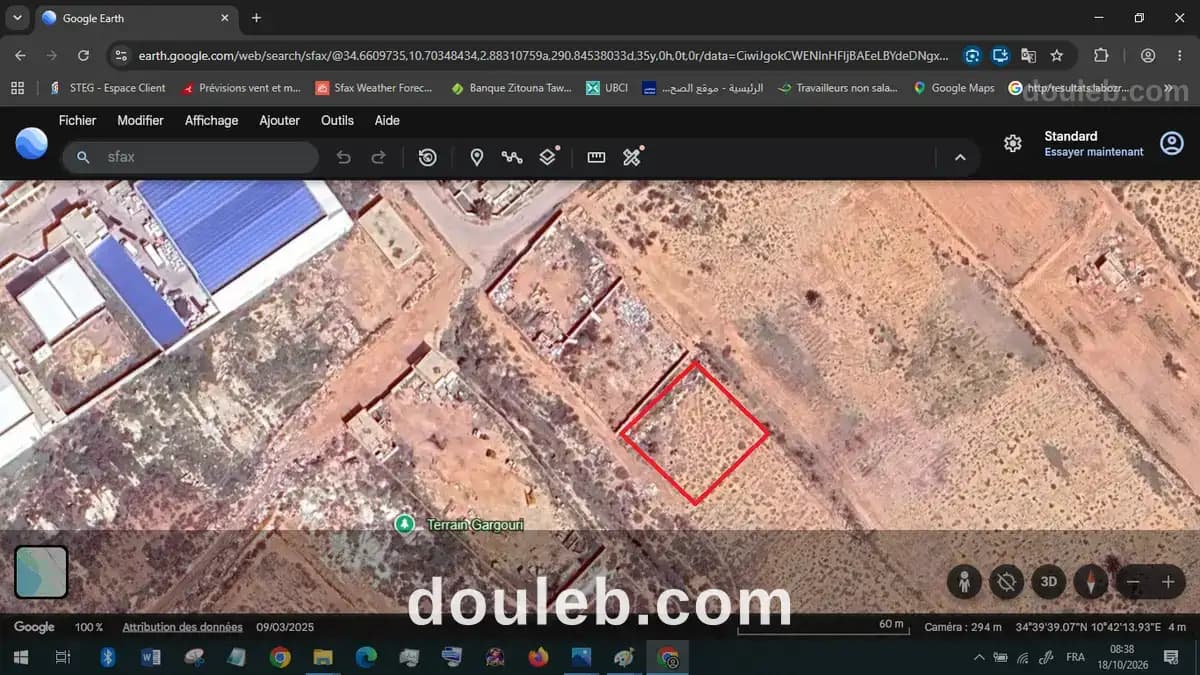Image resolution: width=1200 pixels, height=675 pixels.
Task: Enter Street View with the pegman icon
Action: pyautogui.click(x=964, y=581)
